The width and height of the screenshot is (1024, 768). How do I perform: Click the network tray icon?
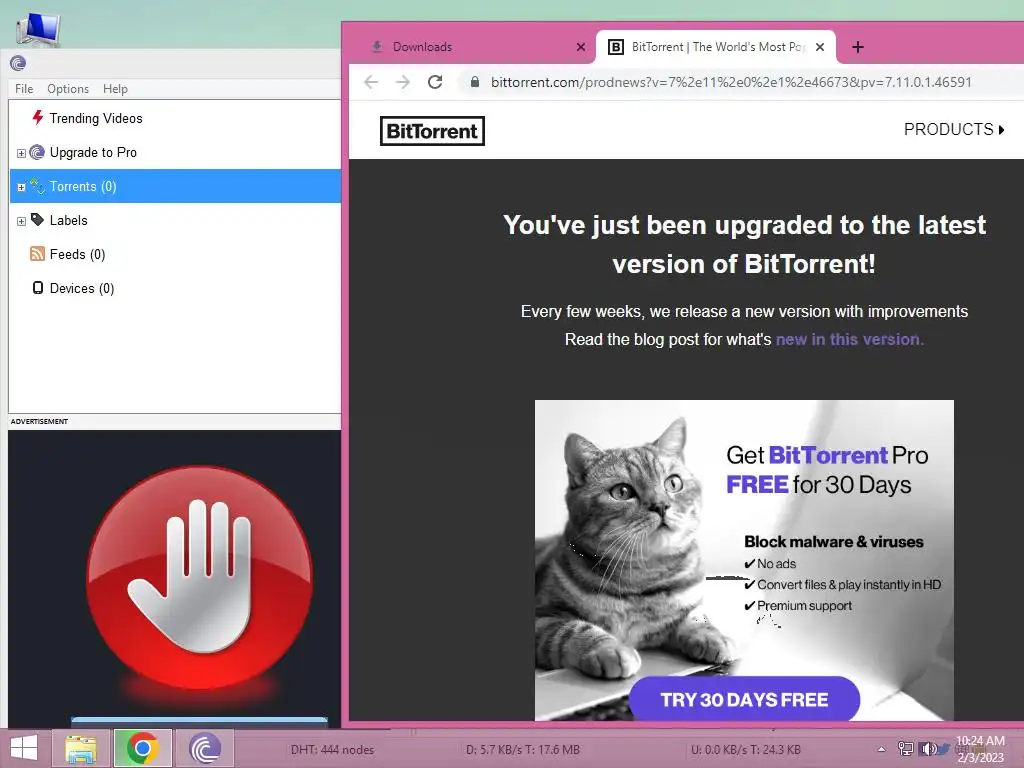(905, 748)
